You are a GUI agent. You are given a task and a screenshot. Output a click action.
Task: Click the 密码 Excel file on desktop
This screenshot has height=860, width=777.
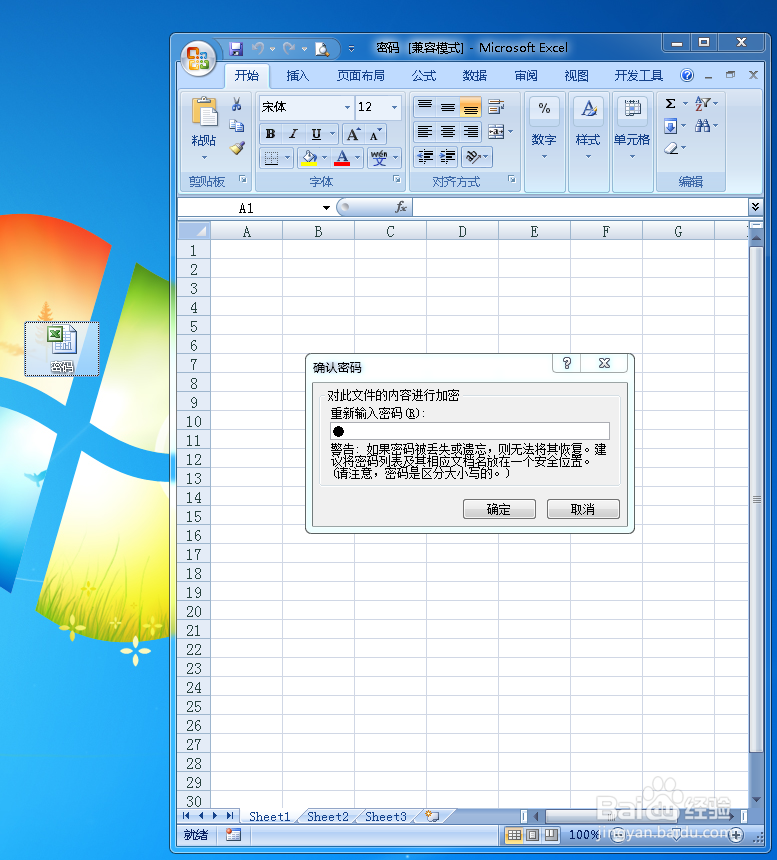(62, 349)
